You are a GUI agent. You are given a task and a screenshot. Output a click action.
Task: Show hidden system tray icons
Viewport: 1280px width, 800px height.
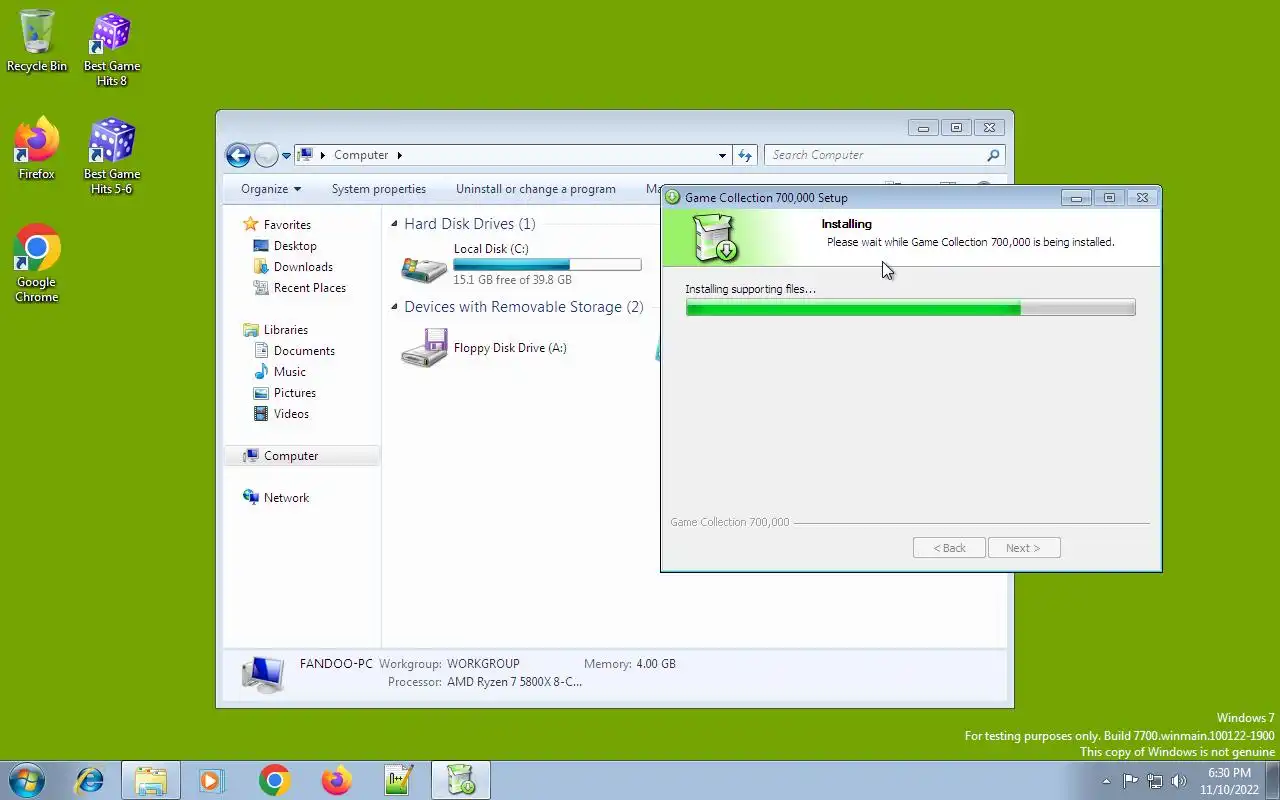[x=1106, y=781]
